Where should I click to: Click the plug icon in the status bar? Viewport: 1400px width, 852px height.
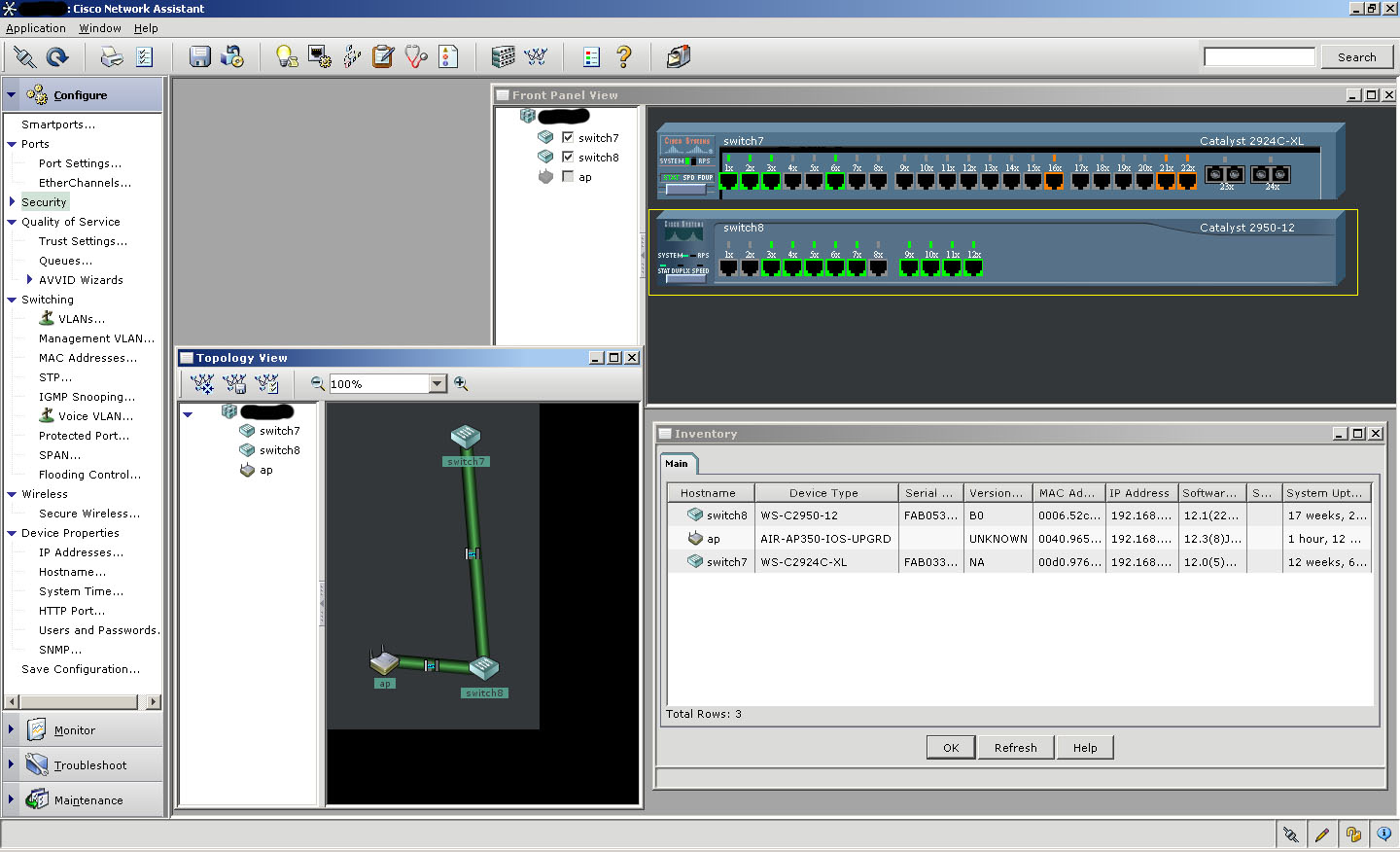click(1290, 834)
